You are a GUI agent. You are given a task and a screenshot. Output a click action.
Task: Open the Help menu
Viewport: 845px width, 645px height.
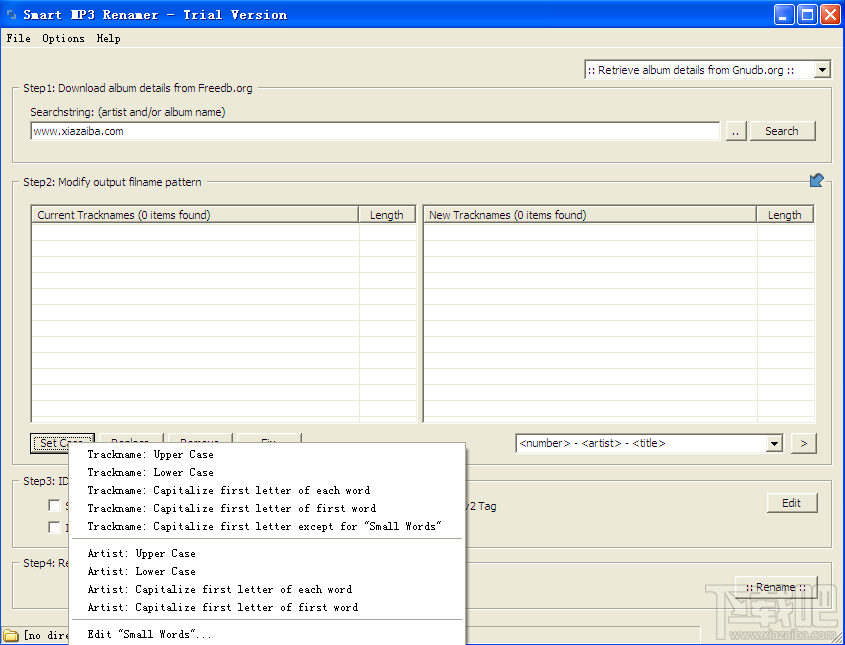click(108, 38)
